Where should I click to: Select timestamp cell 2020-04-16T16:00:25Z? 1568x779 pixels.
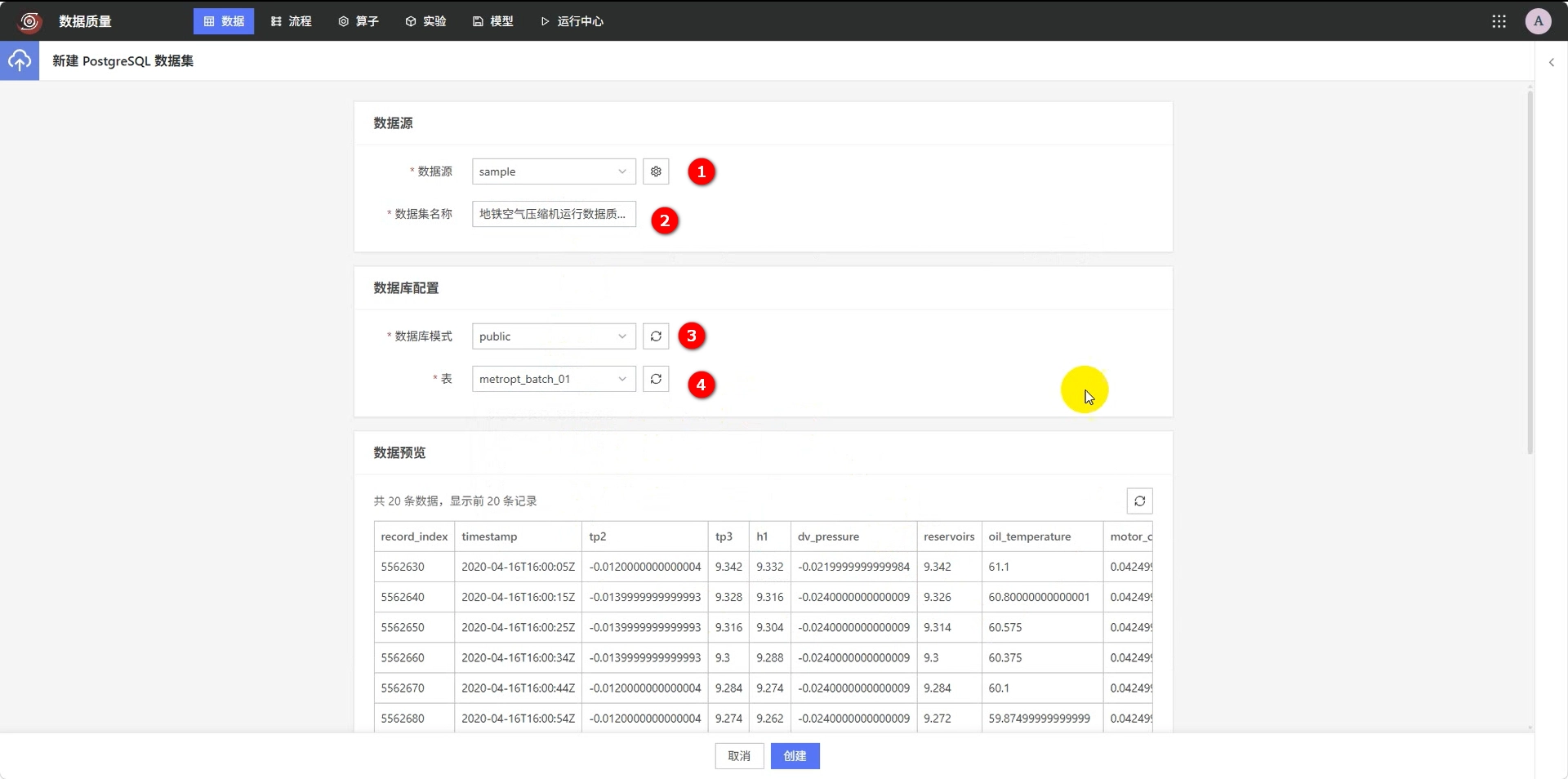518,627
